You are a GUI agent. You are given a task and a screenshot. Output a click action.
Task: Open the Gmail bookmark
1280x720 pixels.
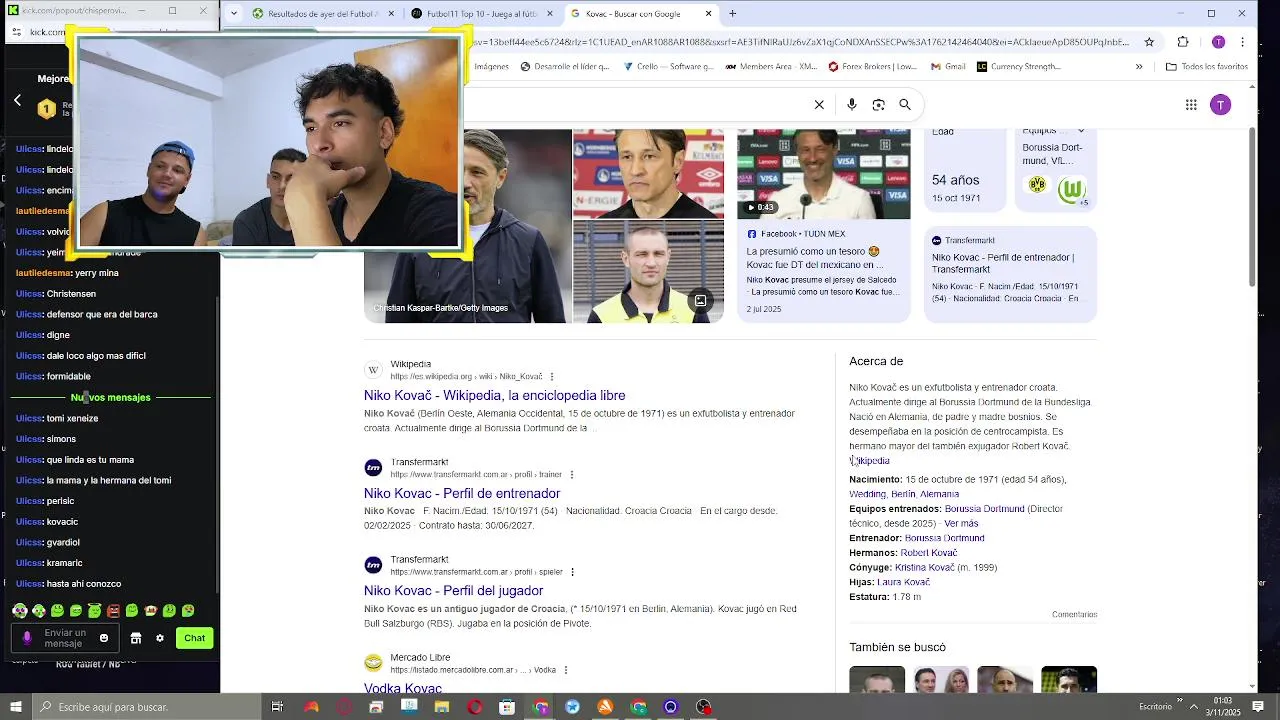[x=947, y=67]
